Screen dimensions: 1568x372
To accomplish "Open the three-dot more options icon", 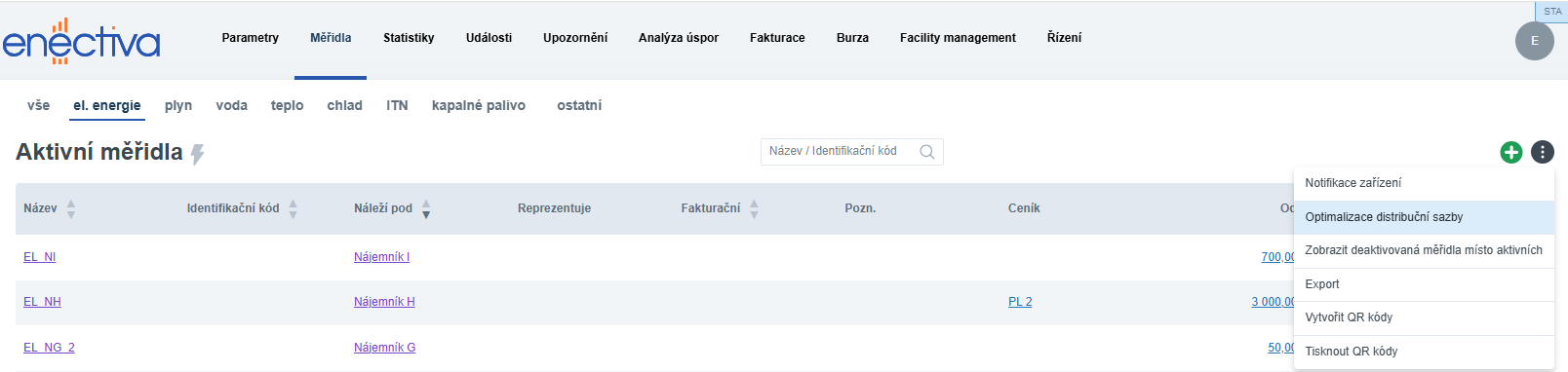I will click(x=1542, y=152).
